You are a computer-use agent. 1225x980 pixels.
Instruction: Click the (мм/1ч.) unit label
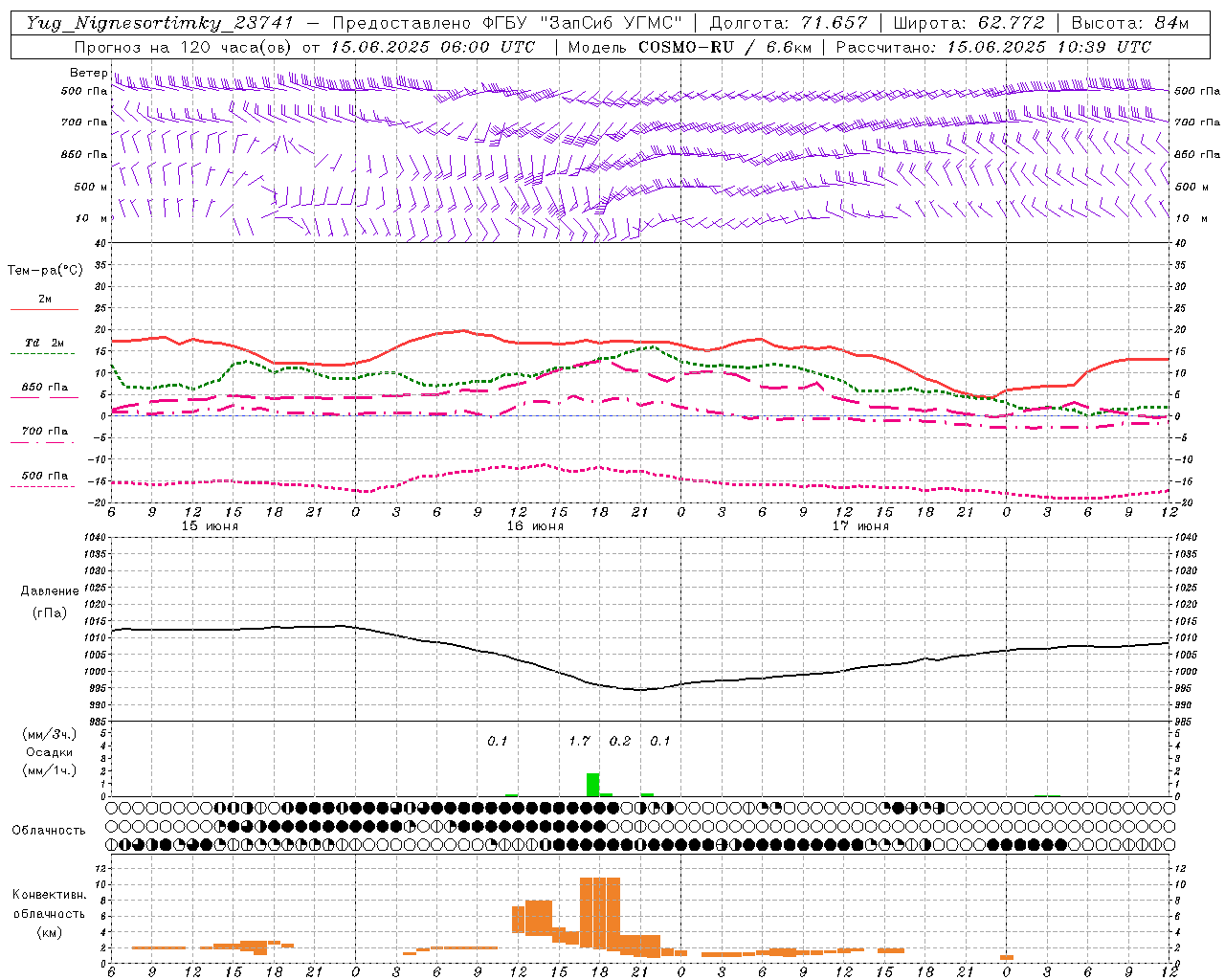49,770
